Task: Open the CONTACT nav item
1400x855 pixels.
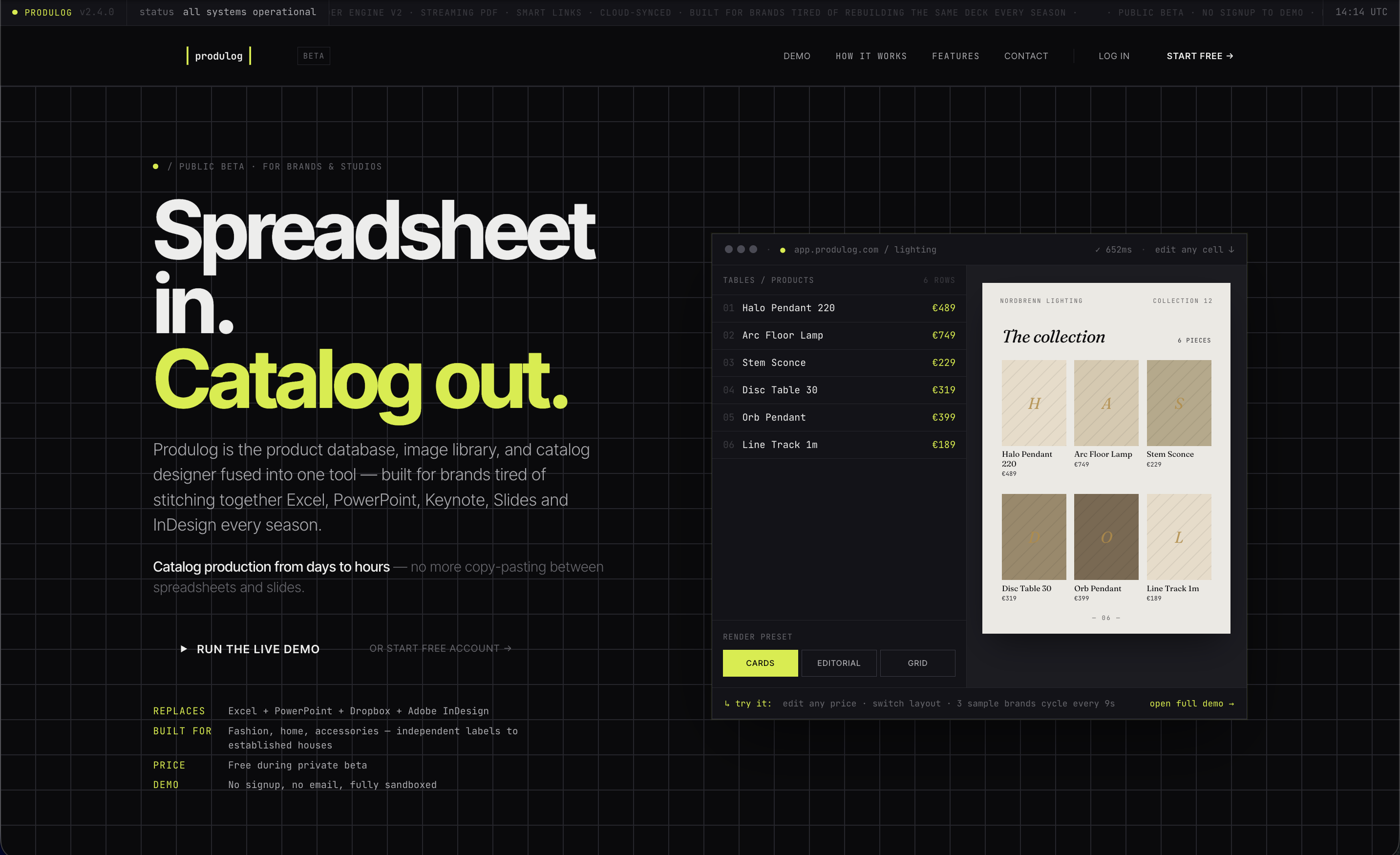Action: tap(1025, 56)
